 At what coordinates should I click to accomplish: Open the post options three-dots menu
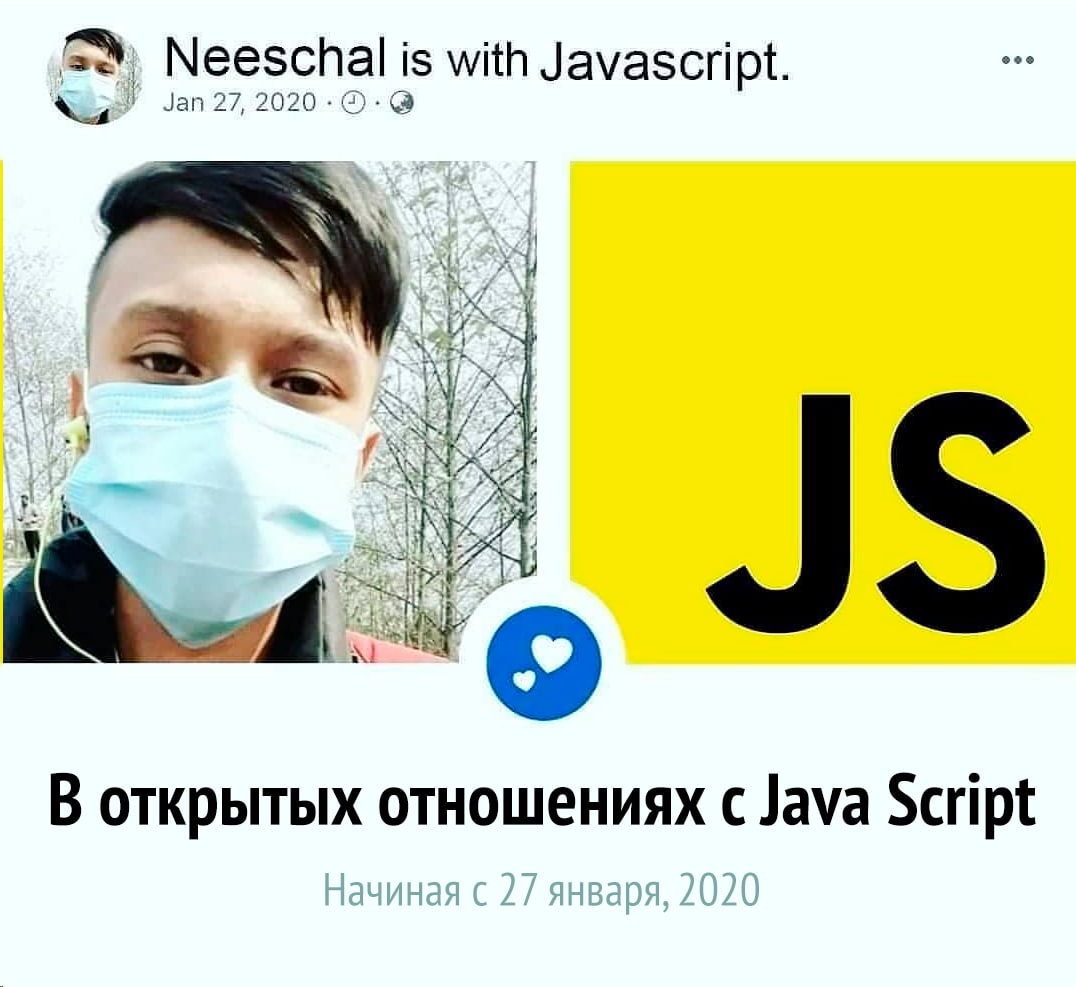point(1018,60)
